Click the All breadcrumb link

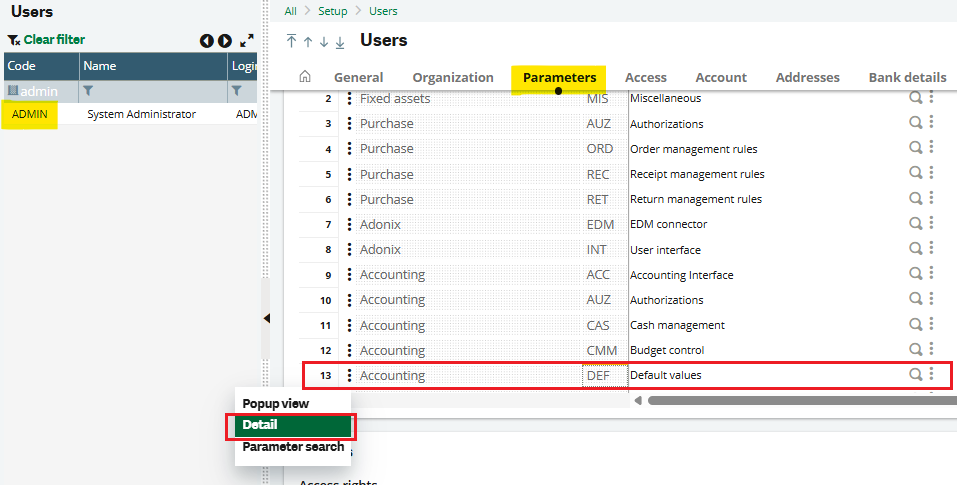(291, 11)
